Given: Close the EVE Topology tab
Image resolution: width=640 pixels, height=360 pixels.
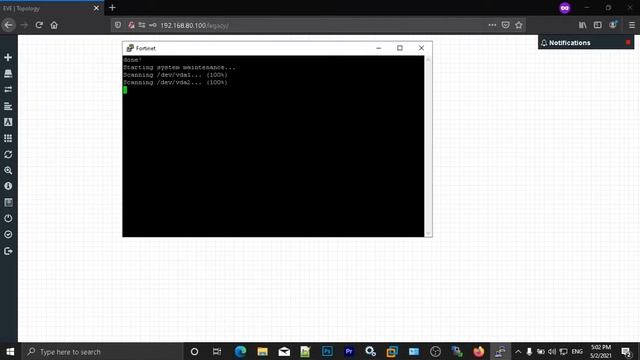Looking at the screenshot, I should 96,8.
